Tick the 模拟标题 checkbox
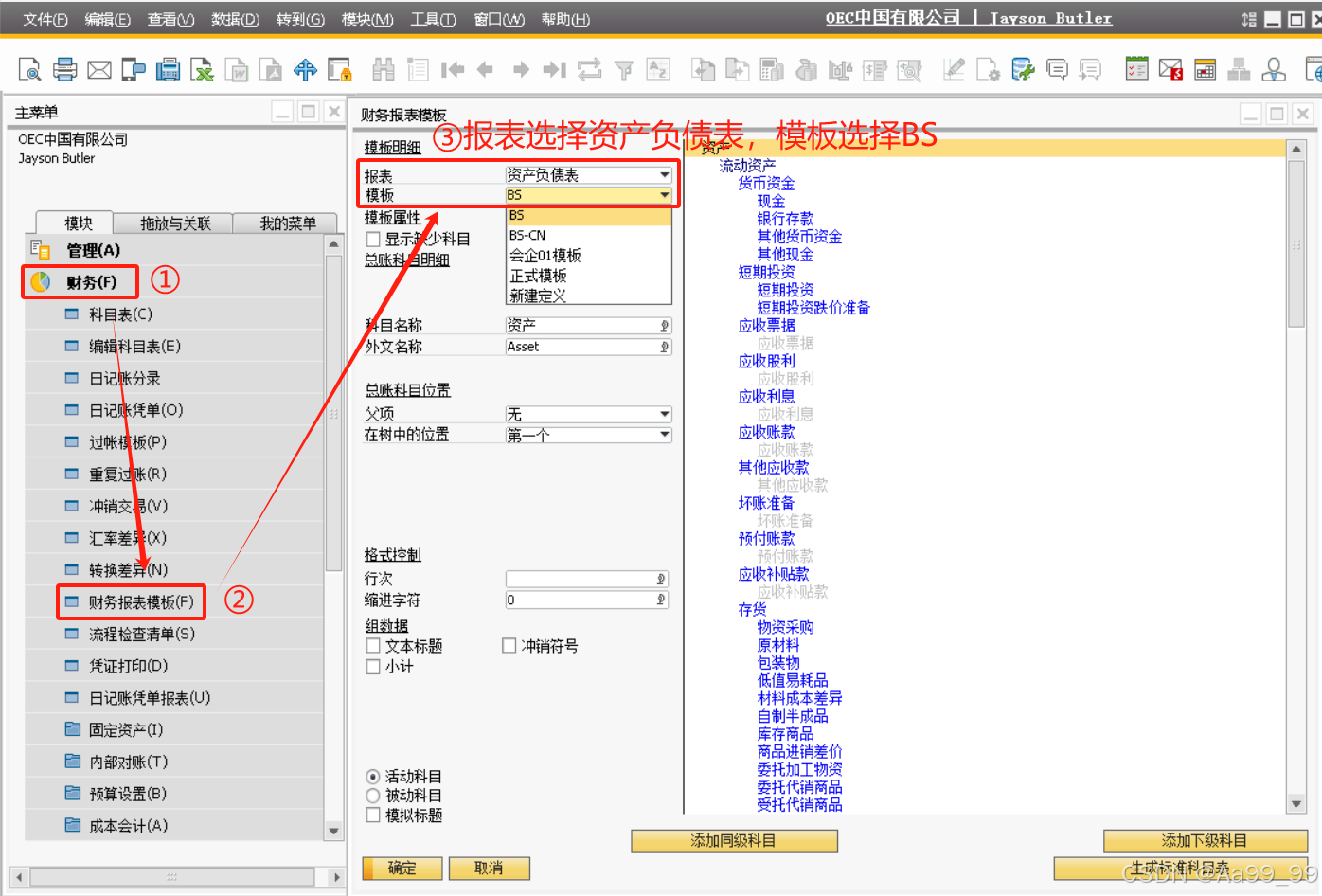This screenshot has height=896, width=1322. (373, 815)
